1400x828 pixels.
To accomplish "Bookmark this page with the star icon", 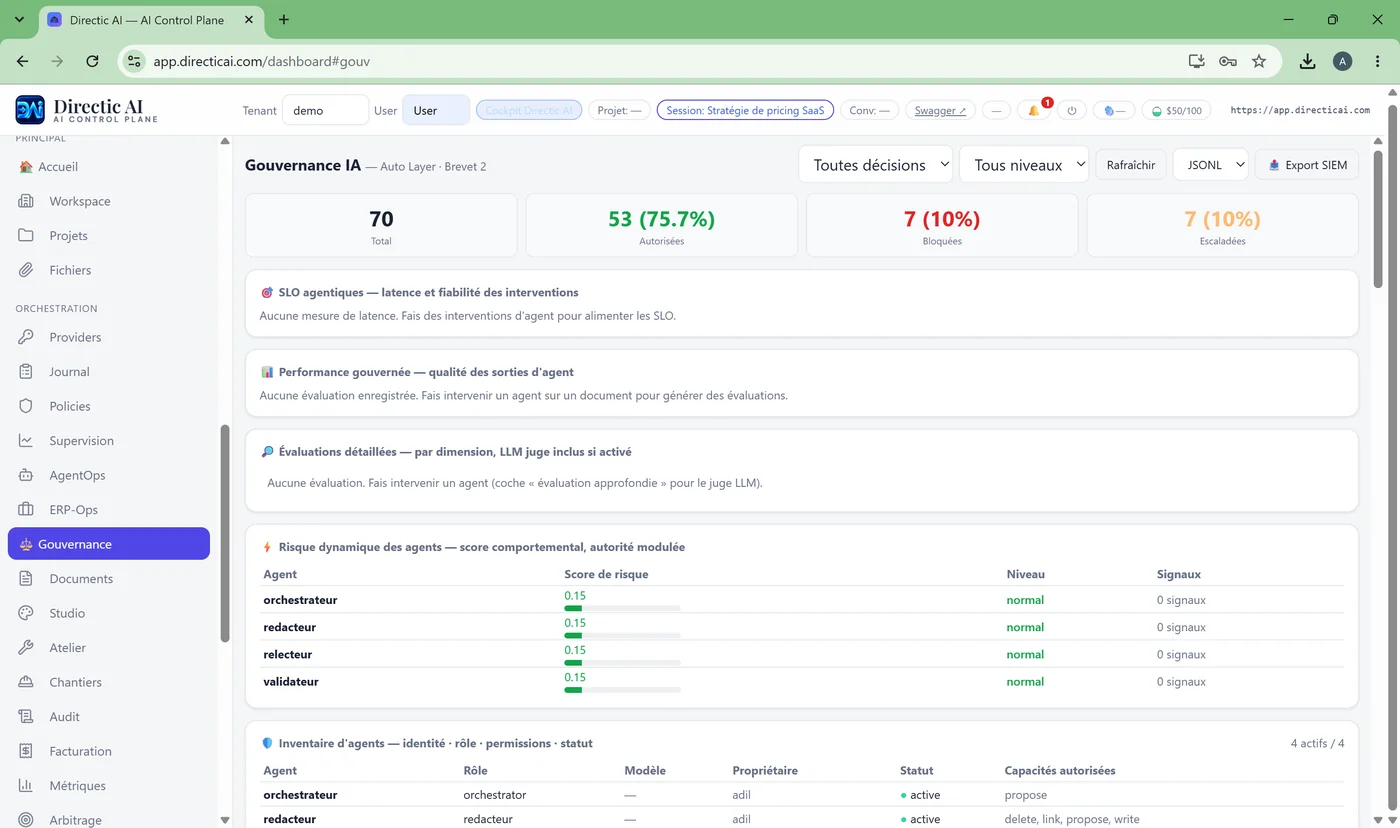I will tap(1259, 61).
